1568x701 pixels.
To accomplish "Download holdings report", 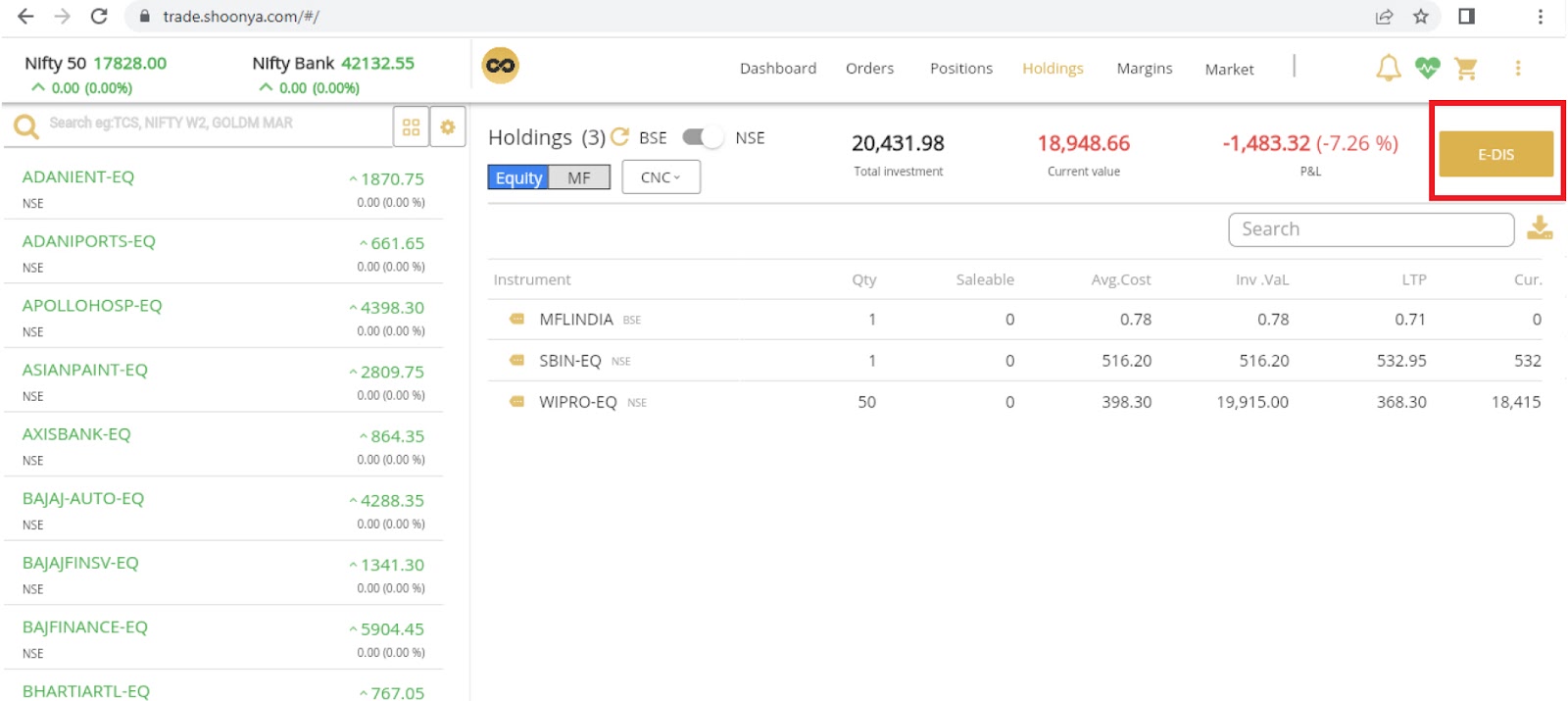I will click(x=1540, y=227).
